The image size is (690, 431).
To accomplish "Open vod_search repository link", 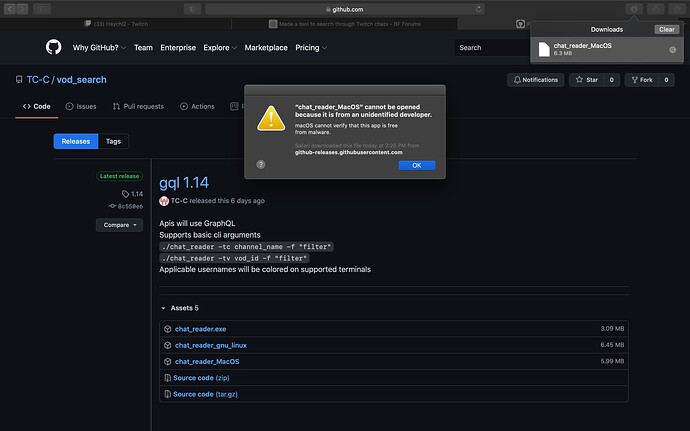I will point(81,80).
